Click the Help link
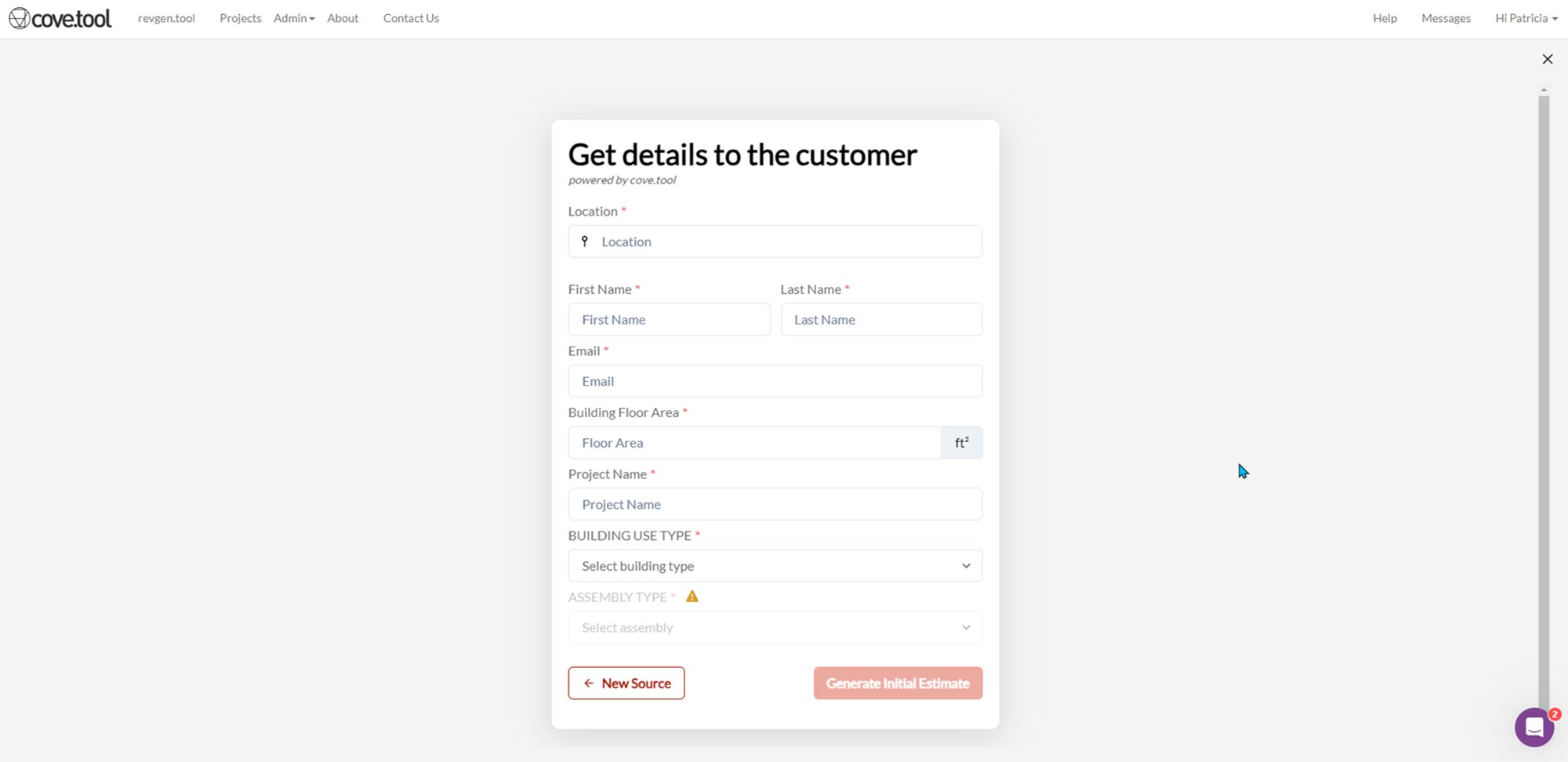 click(1385, 18)
